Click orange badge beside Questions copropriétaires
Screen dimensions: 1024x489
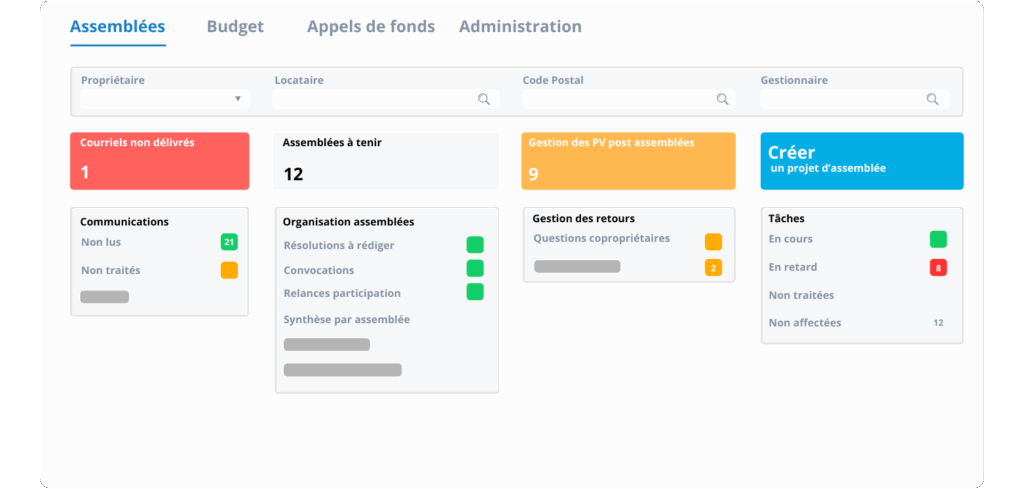tap(713, 242)
